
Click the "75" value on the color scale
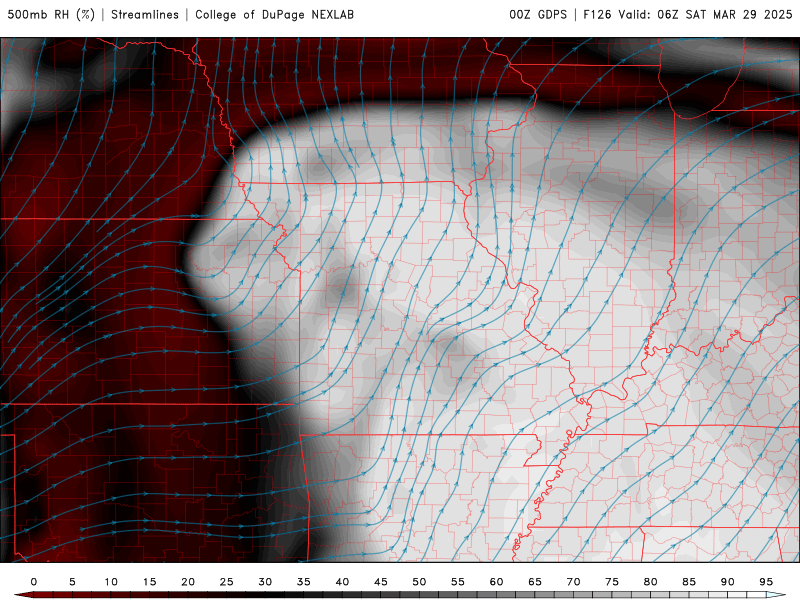(x=612, y=582)
